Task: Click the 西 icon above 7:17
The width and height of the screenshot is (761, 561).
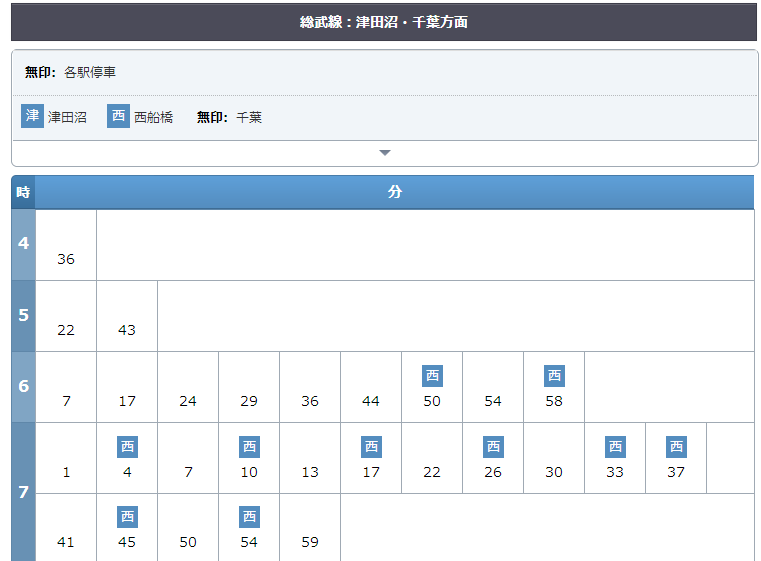Action: coord(371,447)
